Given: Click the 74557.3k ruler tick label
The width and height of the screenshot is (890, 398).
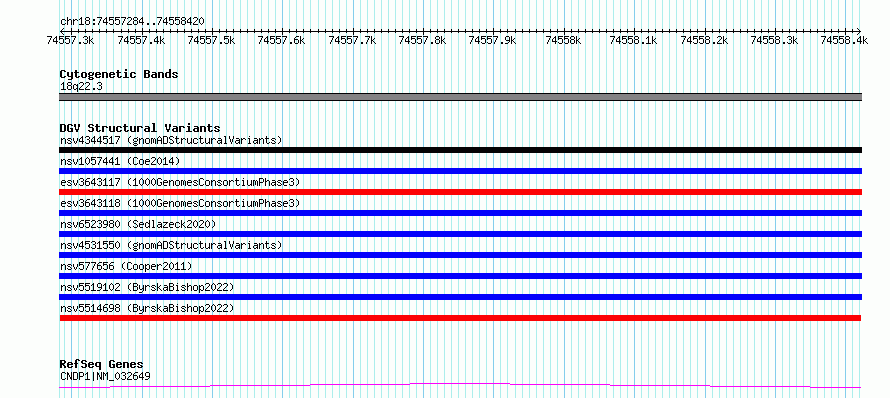Looking at the screenshot, I should (70, 40).
